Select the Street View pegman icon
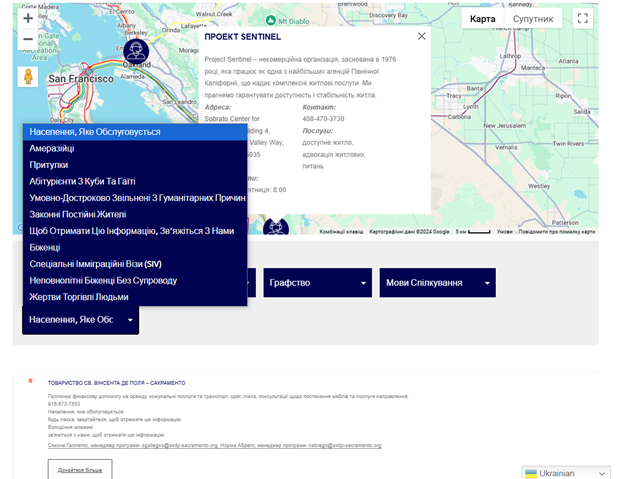 coord(28,76)
